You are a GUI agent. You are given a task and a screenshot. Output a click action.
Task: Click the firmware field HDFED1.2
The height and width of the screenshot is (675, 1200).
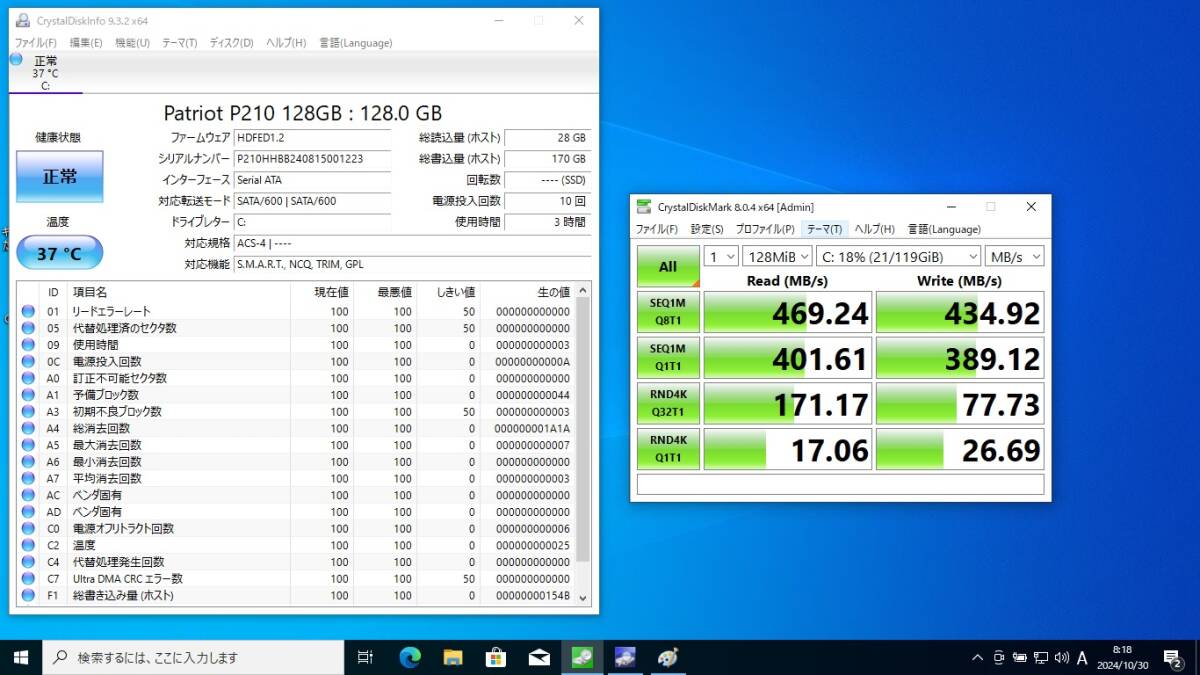(x=312, y=138)
